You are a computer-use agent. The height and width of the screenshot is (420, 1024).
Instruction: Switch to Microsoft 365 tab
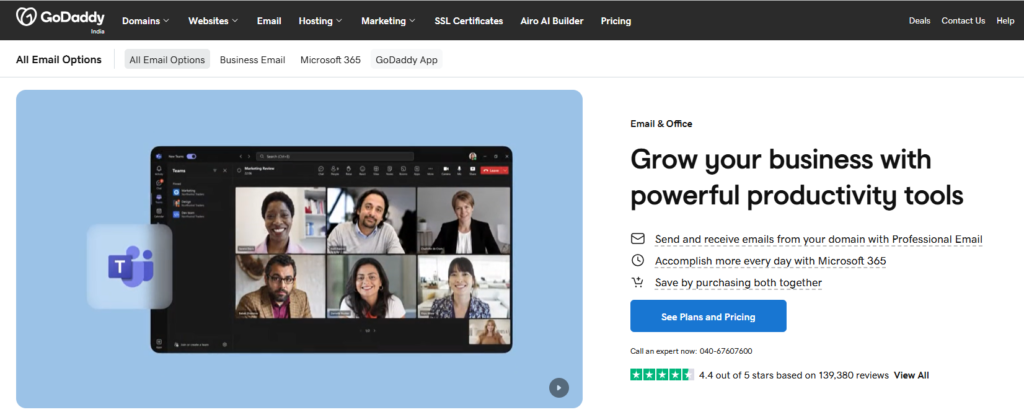pos(330,59)
